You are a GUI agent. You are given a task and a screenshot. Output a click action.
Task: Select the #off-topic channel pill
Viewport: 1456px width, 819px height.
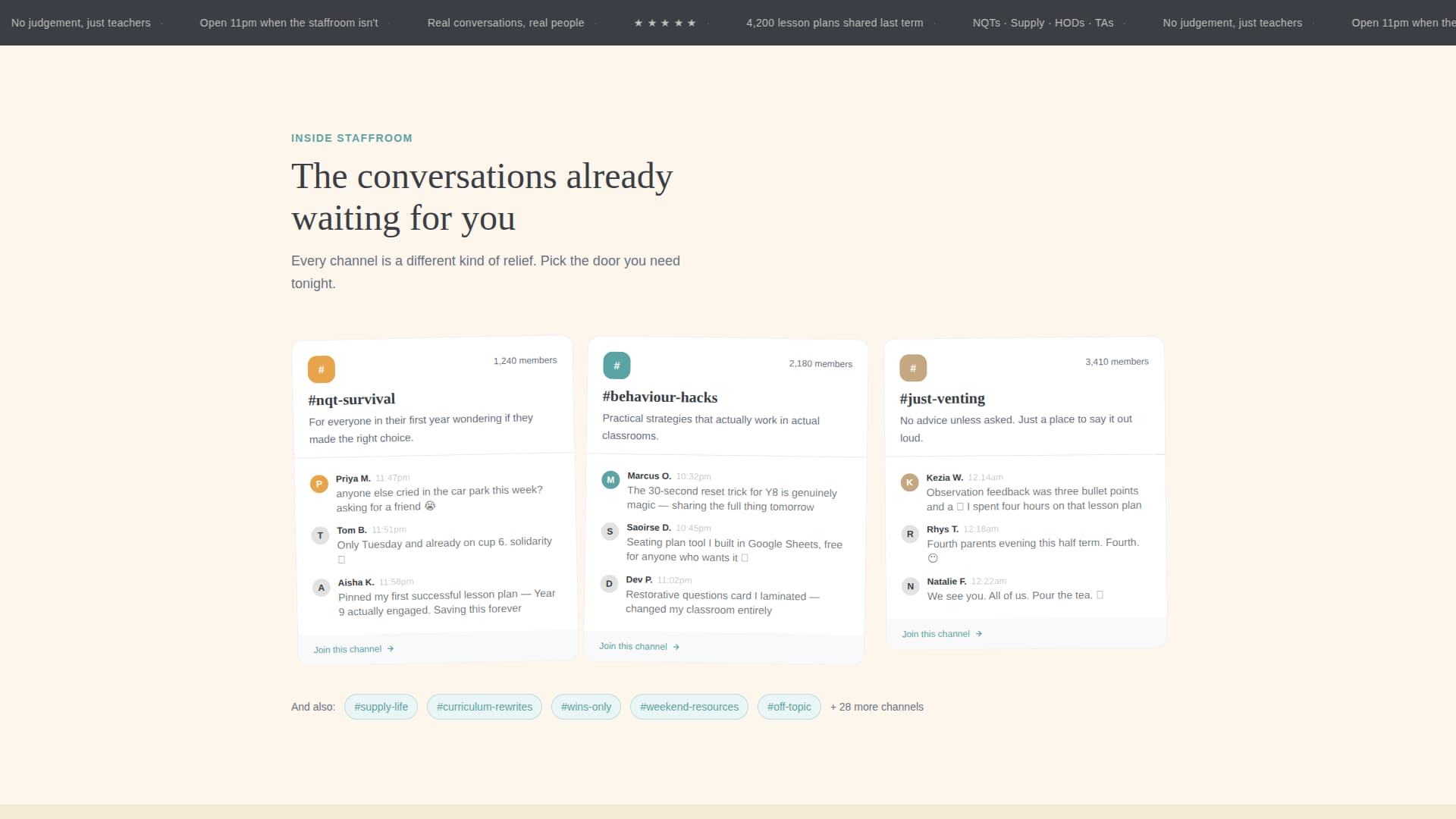(789, 706)
